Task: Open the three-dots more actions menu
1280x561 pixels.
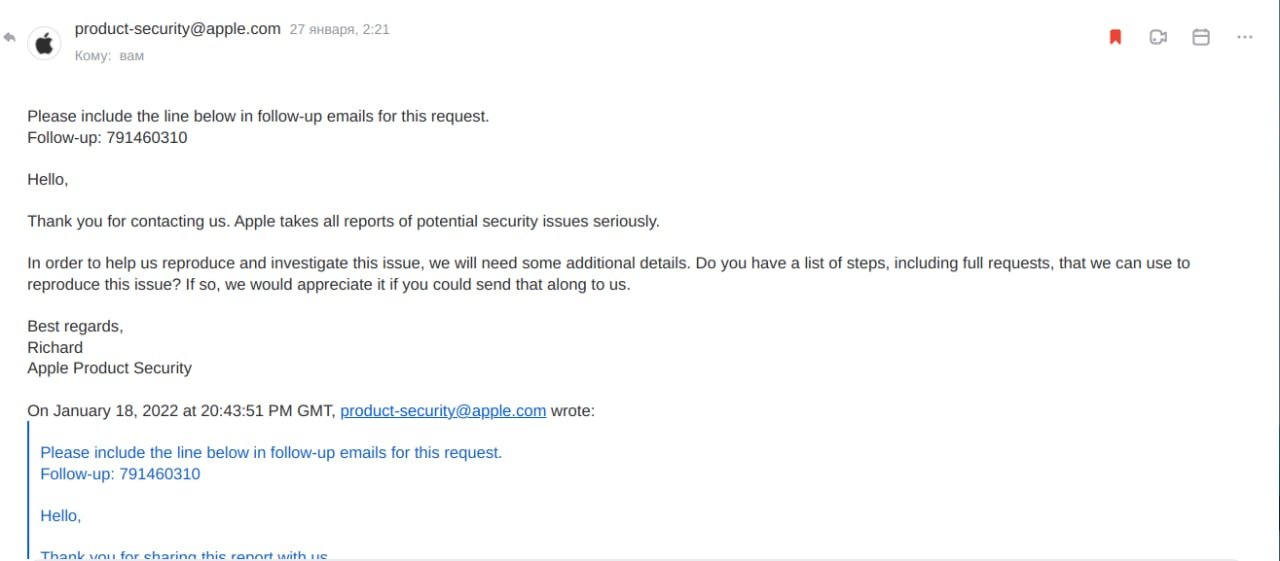Action: point(1244,37)
